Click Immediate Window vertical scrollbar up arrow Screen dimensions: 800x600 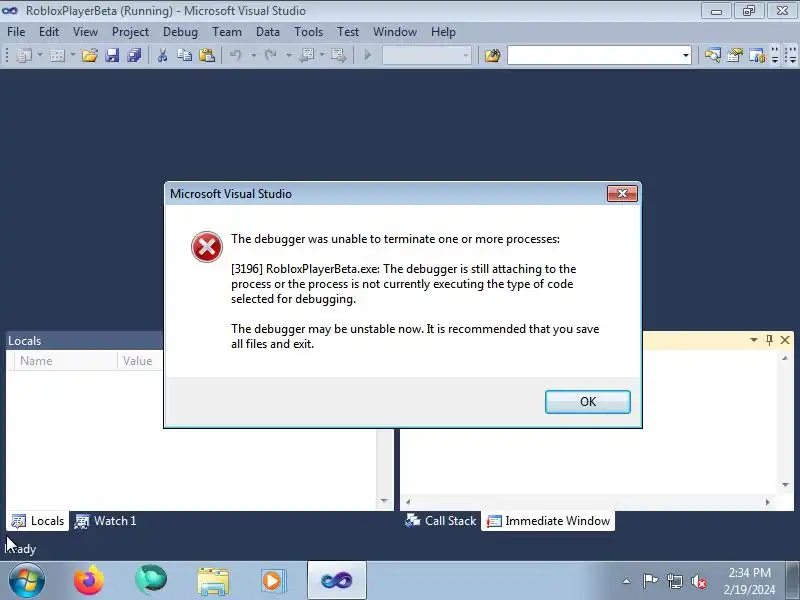coord(785,359)
